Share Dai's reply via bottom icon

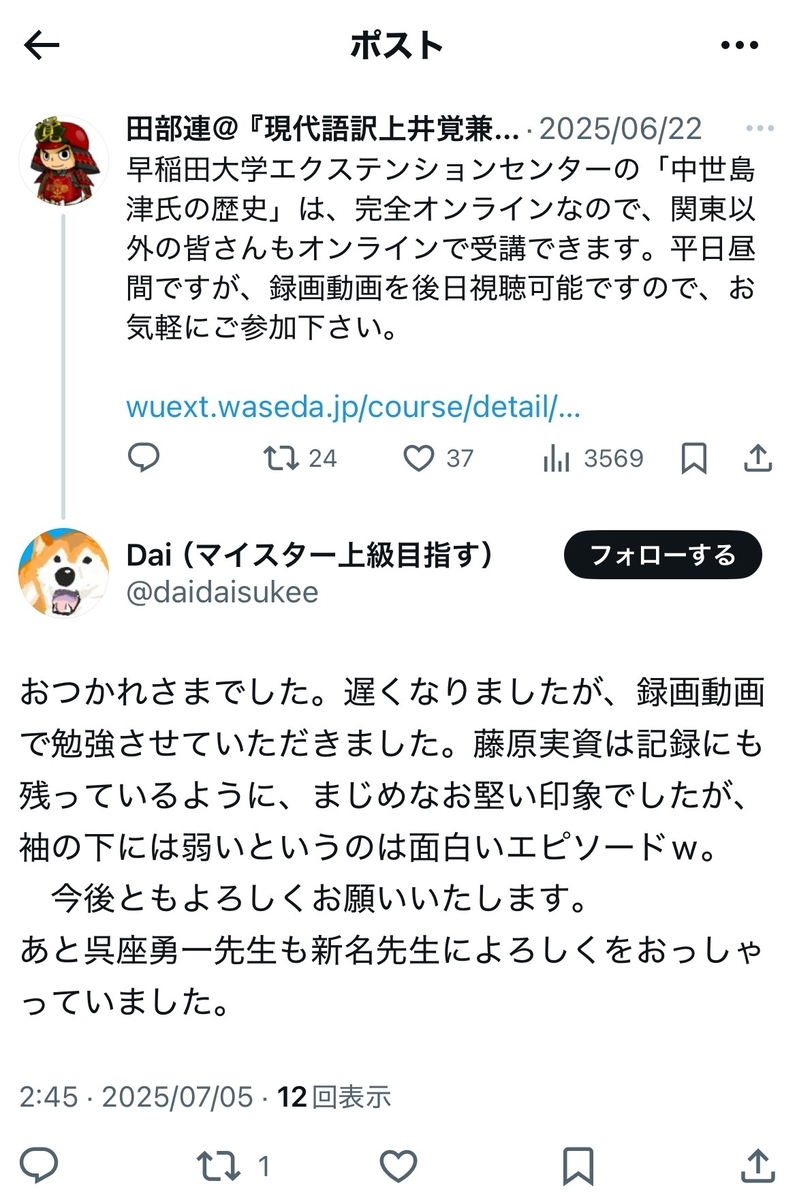pyautogui.click(x=758, y=1165)
